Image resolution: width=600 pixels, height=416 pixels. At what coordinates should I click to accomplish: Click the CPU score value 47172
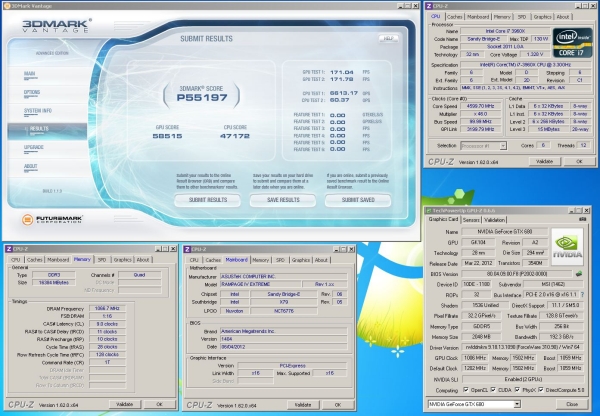click(235, 136)
